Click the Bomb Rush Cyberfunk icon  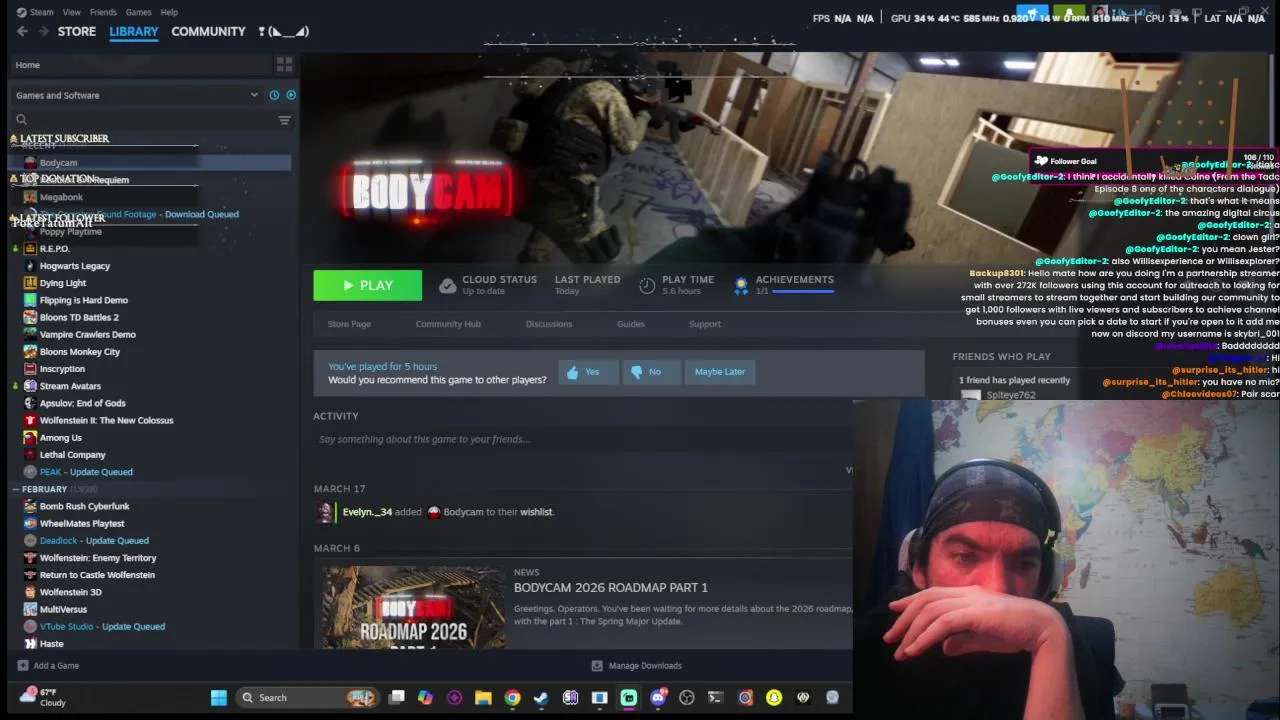point(30,506)
